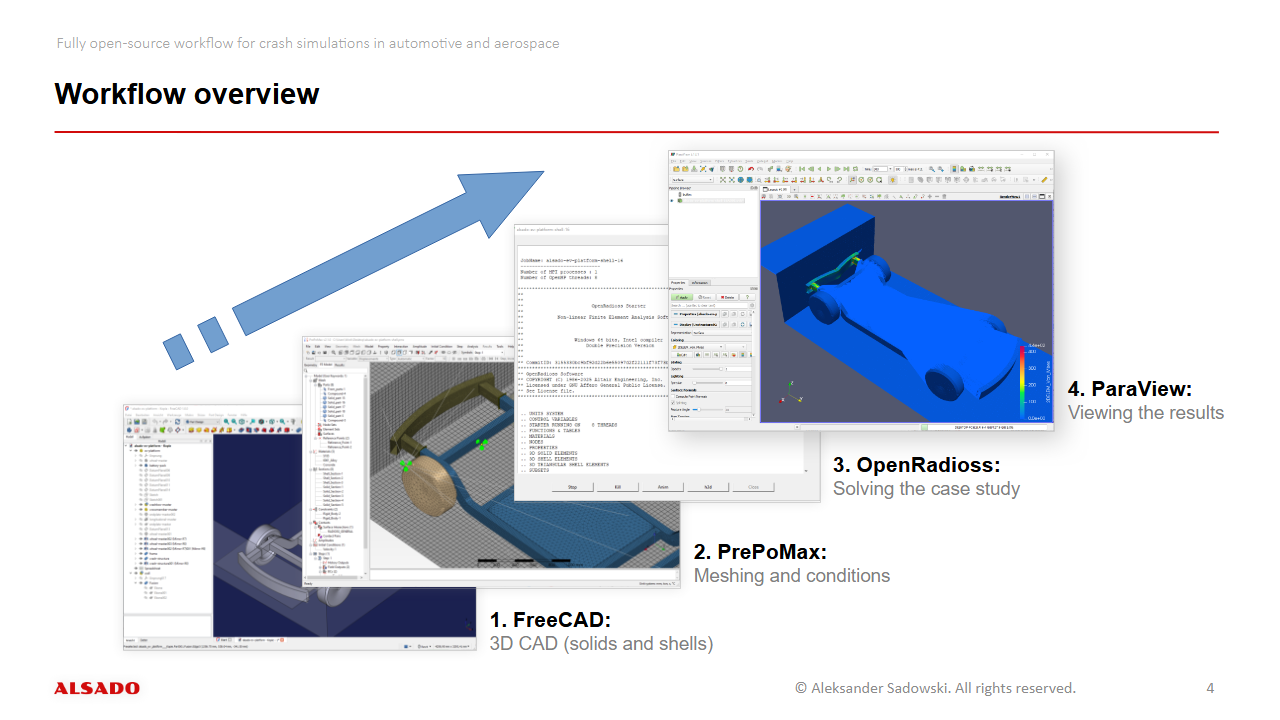Click the Fit all magnifier icon in FreeCAD

(226, 422)
